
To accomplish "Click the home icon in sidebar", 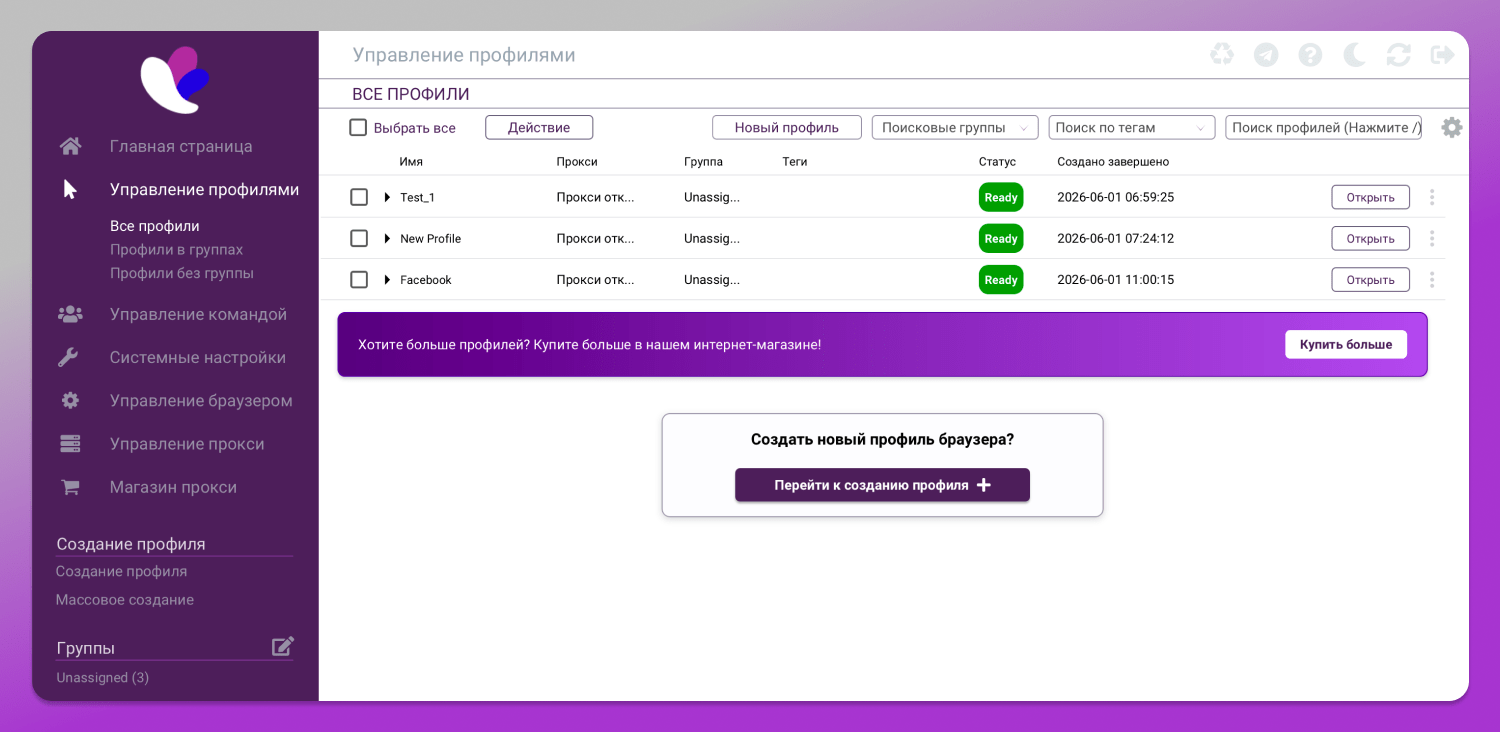I will coord(70,146).
